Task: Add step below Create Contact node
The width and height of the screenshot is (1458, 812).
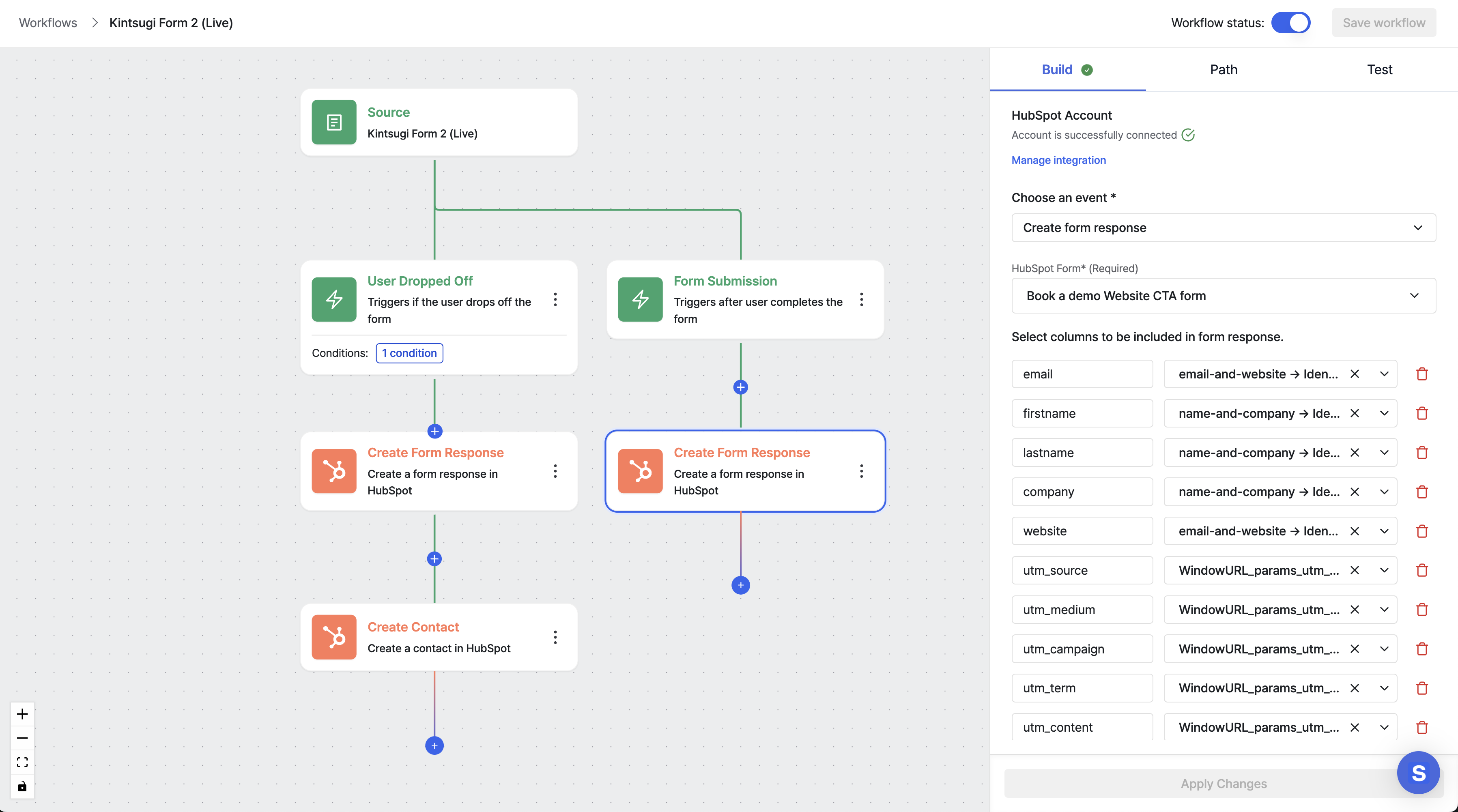Action: [434, 745]
